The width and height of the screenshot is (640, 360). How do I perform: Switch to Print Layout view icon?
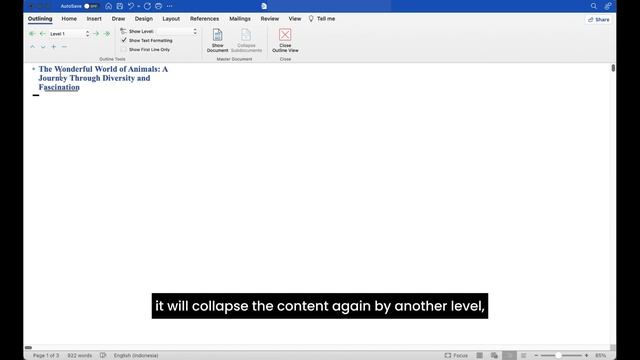click(480, 356)
